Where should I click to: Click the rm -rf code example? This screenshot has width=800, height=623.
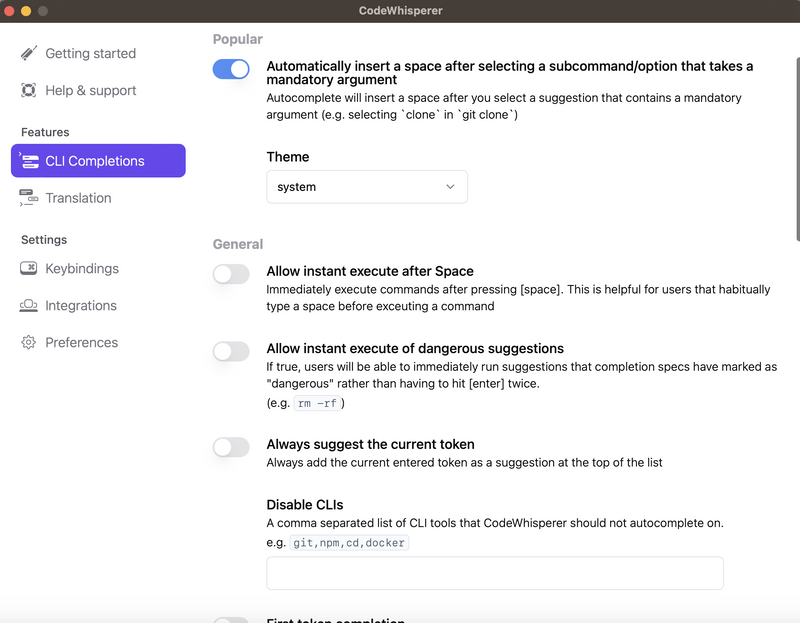[x=317, y=403]
